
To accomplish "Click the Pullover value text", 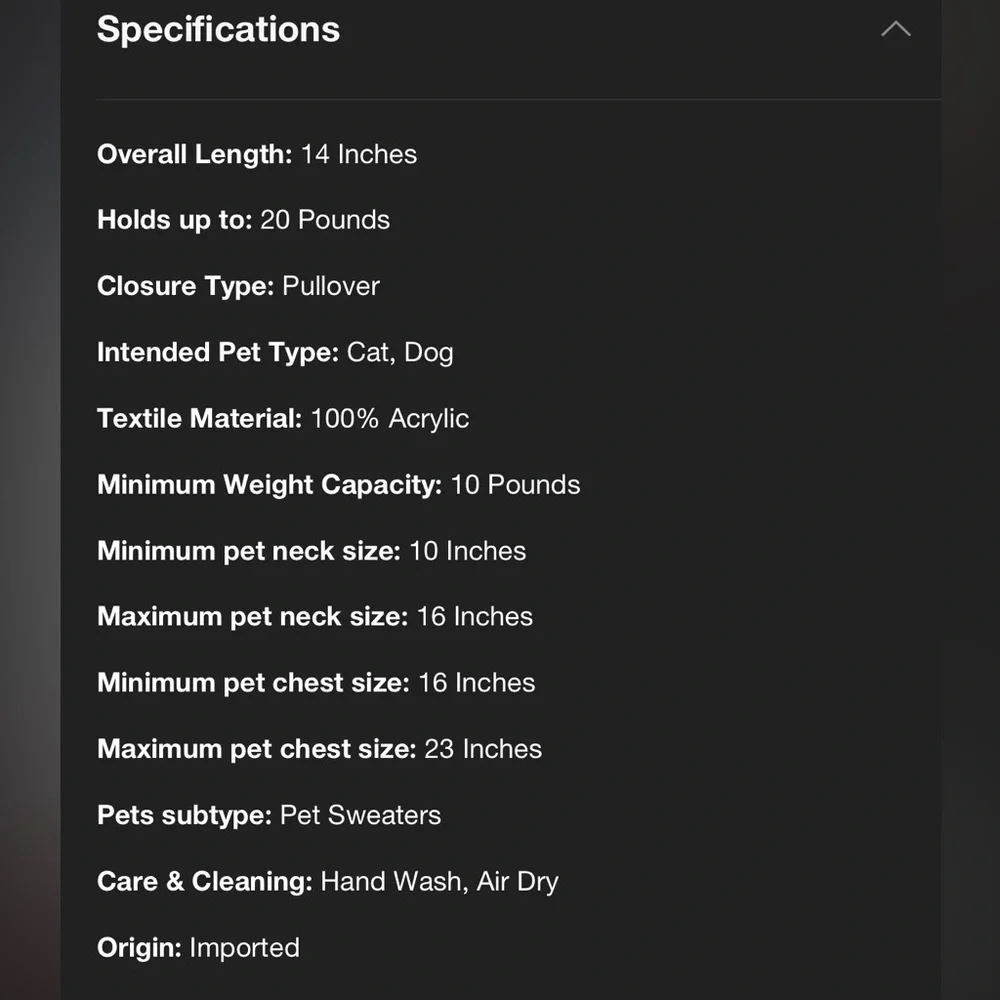I will (x=331, y=286).
